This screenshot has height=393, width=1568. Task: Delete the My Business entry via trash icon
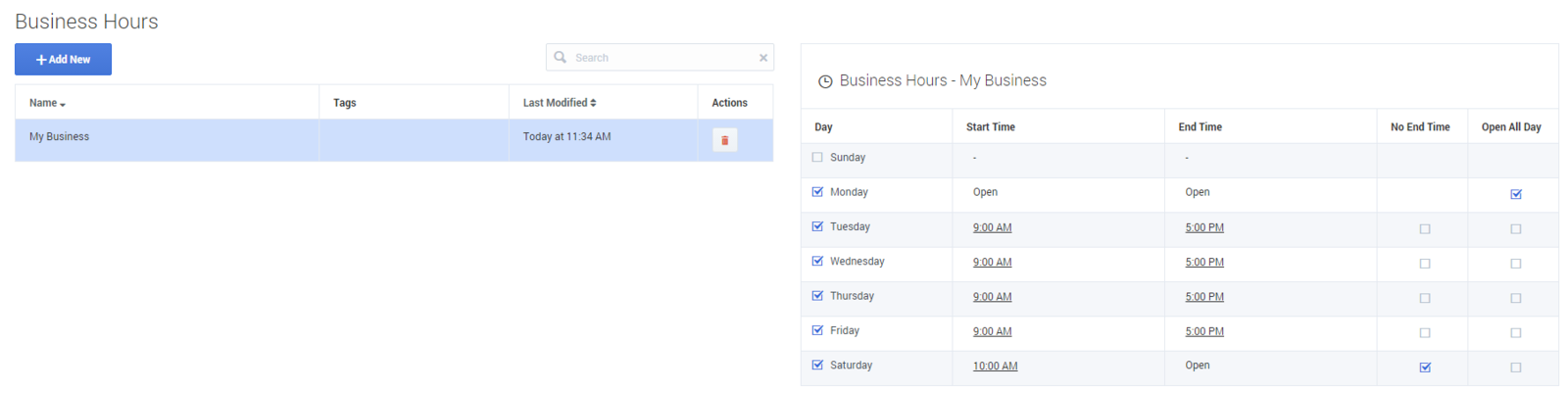coord(724,140)
